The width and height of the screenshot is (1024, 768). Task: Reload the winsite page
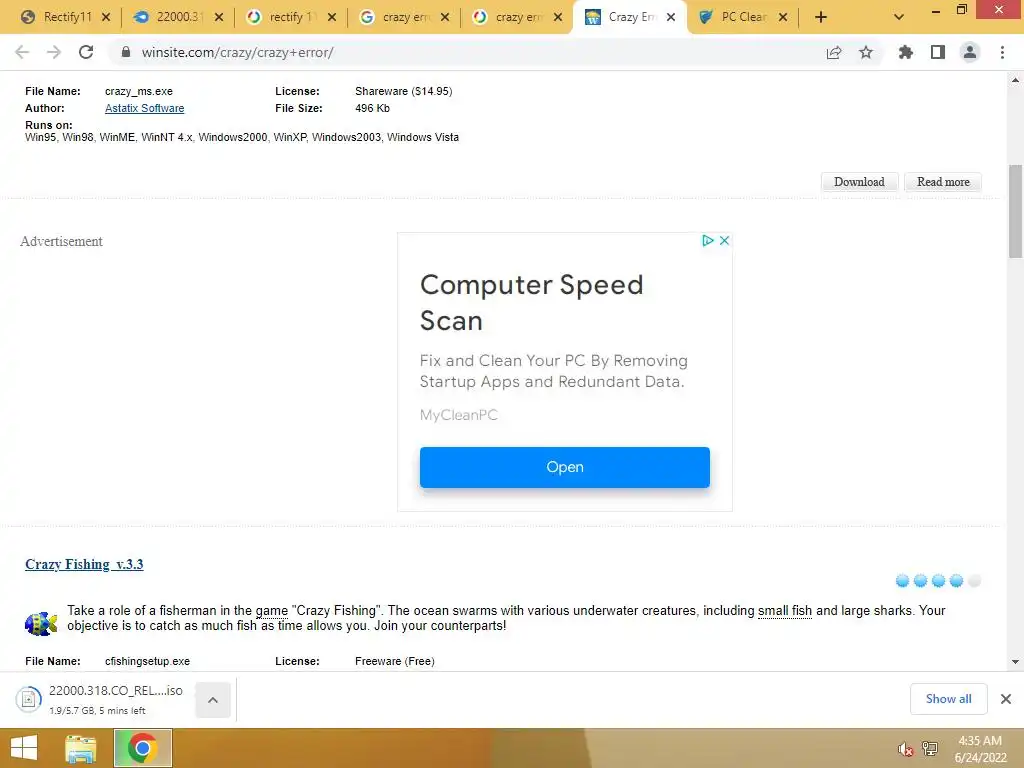tap(86, 52)
